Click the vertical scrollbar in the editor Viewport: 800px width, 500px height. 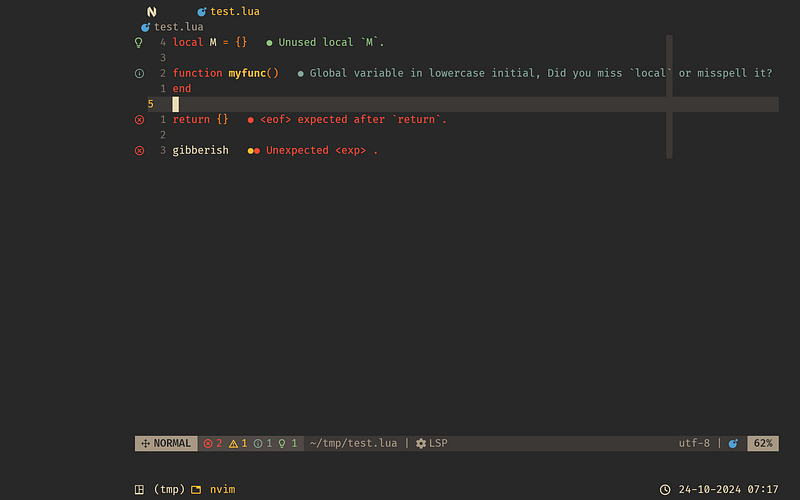click(669, 96)
